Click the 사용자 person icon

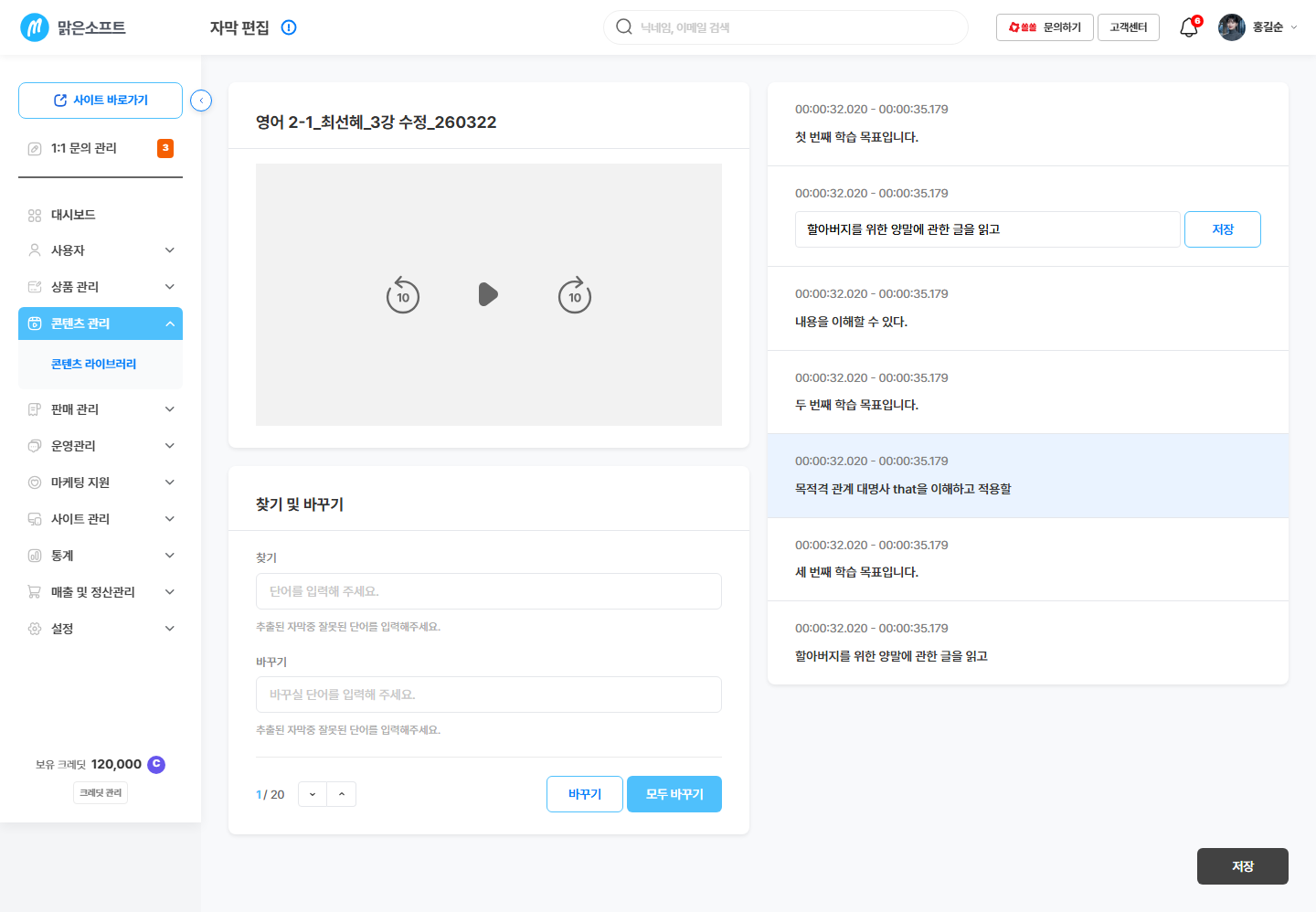(x=35, y=249)
